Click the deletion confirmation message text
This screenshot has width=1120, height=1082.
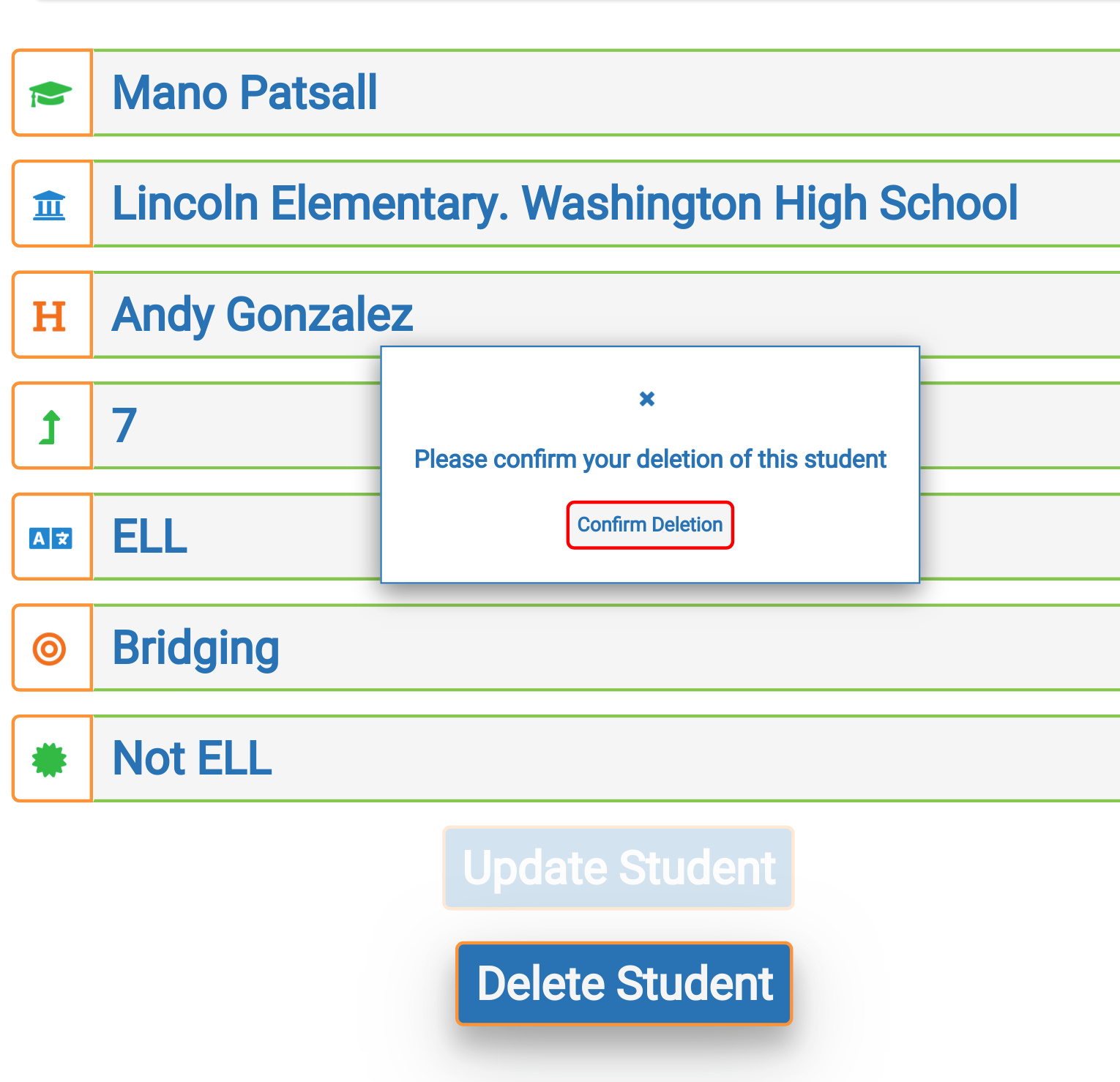(x=650, y=459)
